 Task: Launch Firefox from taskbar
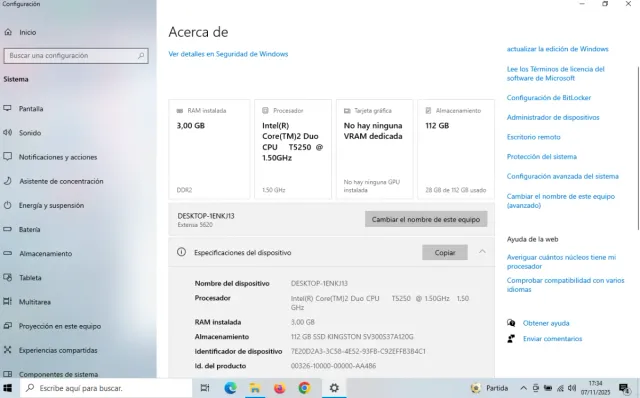click(280, 388)
